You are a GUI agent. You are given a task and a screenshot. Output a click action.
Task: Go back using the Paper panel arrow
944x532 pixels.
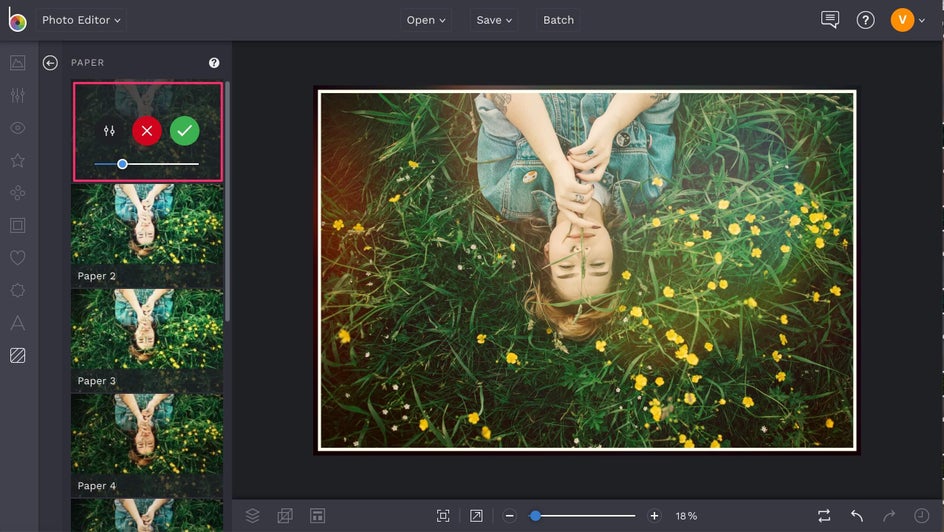click(x=50, y=63)
